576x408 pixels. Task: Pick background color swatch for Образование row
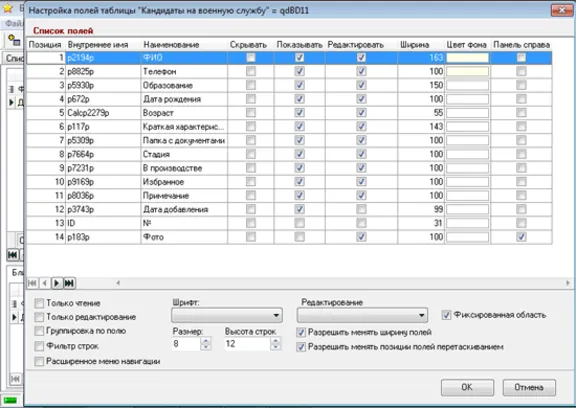point(467,85)
